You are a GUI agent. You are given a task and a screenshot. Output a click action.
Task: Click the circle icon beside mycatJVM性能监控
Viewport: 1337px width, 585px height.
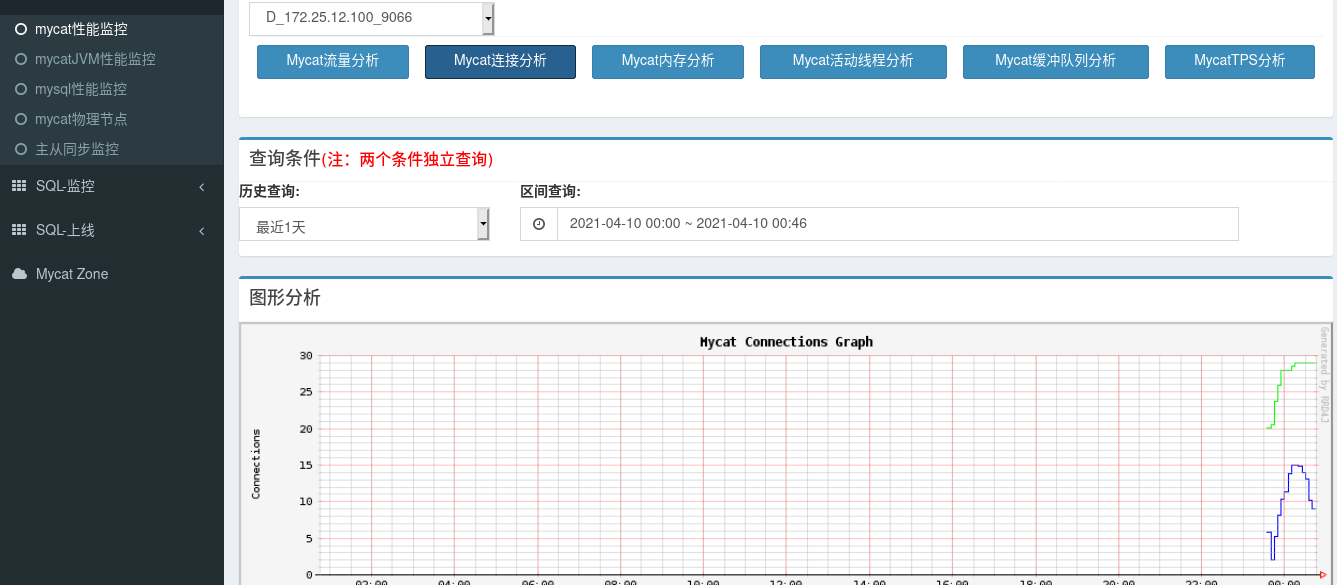21,59
